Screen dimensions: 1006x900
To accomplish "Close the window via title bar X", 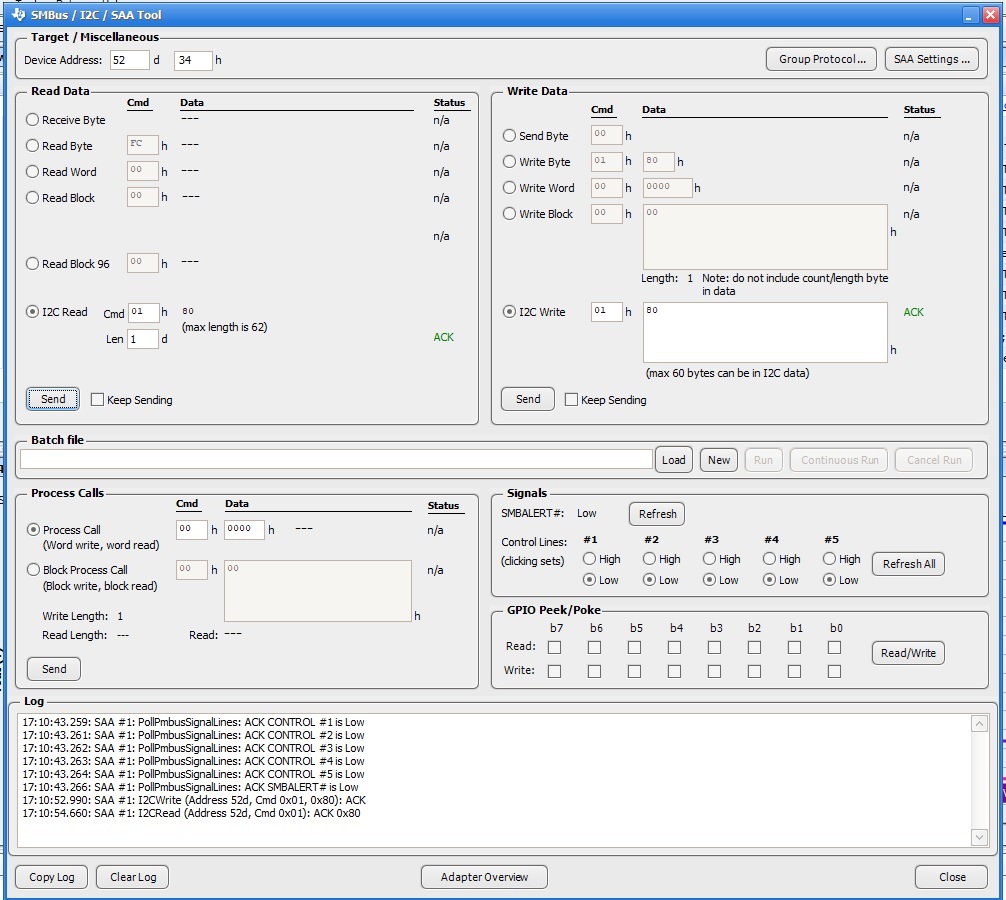I will (x=991, y=15).
